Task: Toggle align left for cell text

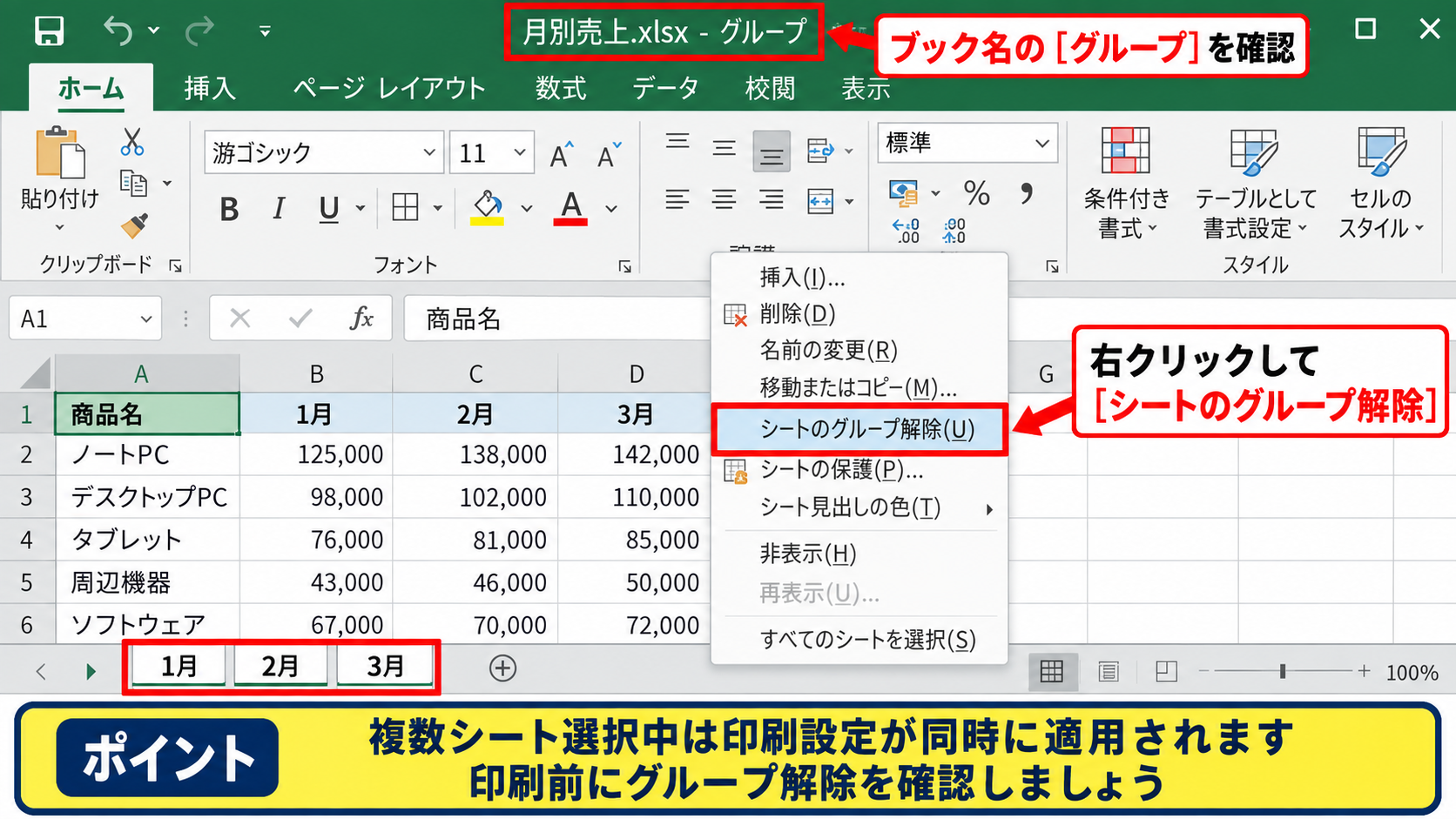Action: (x=677, y=200)
